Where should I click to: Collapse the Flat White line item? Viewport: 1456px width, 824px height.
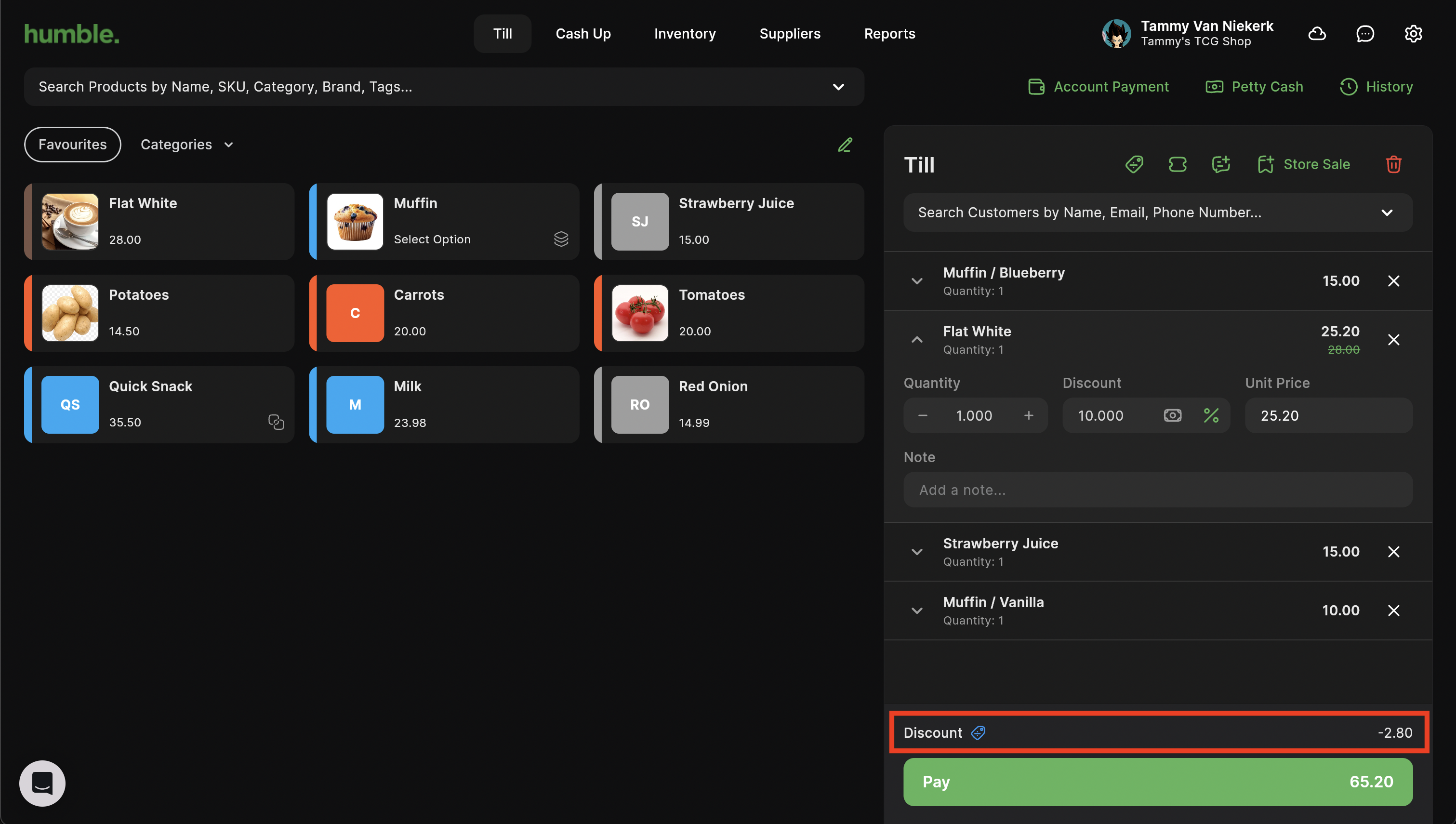click(917, 340)
